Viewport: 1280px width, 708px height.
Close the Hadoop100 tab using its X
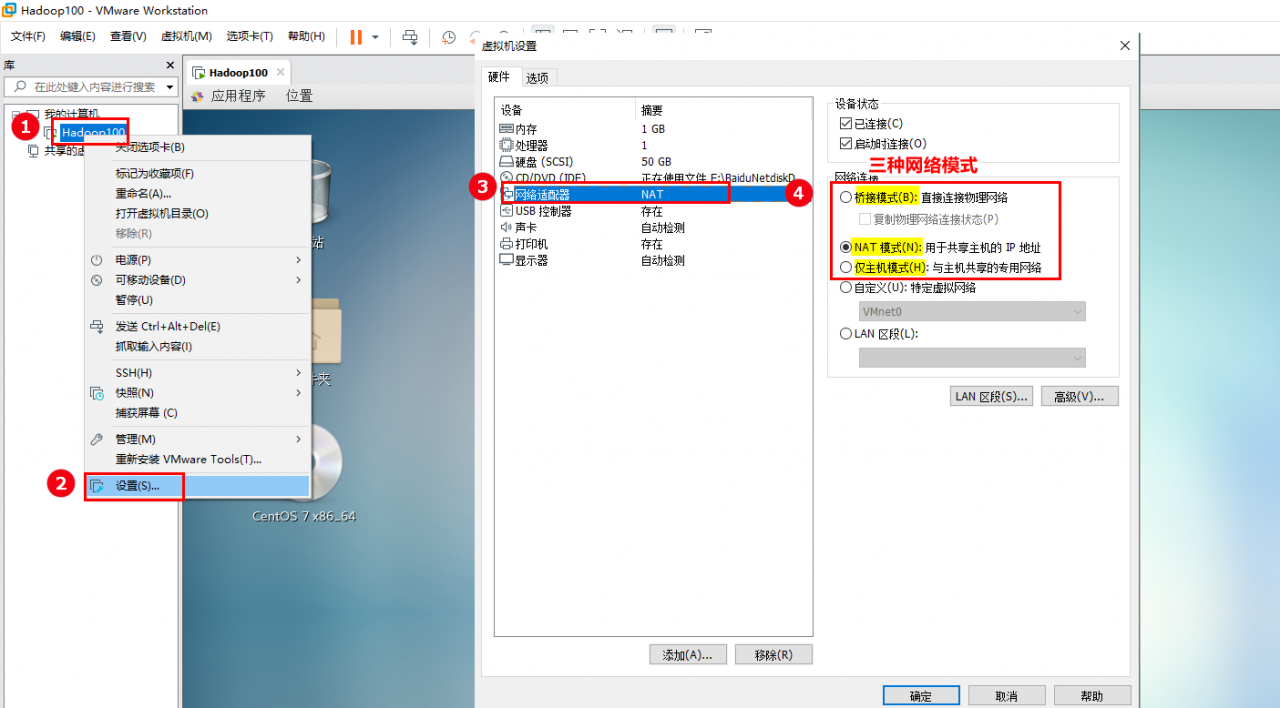pos(280,72)
